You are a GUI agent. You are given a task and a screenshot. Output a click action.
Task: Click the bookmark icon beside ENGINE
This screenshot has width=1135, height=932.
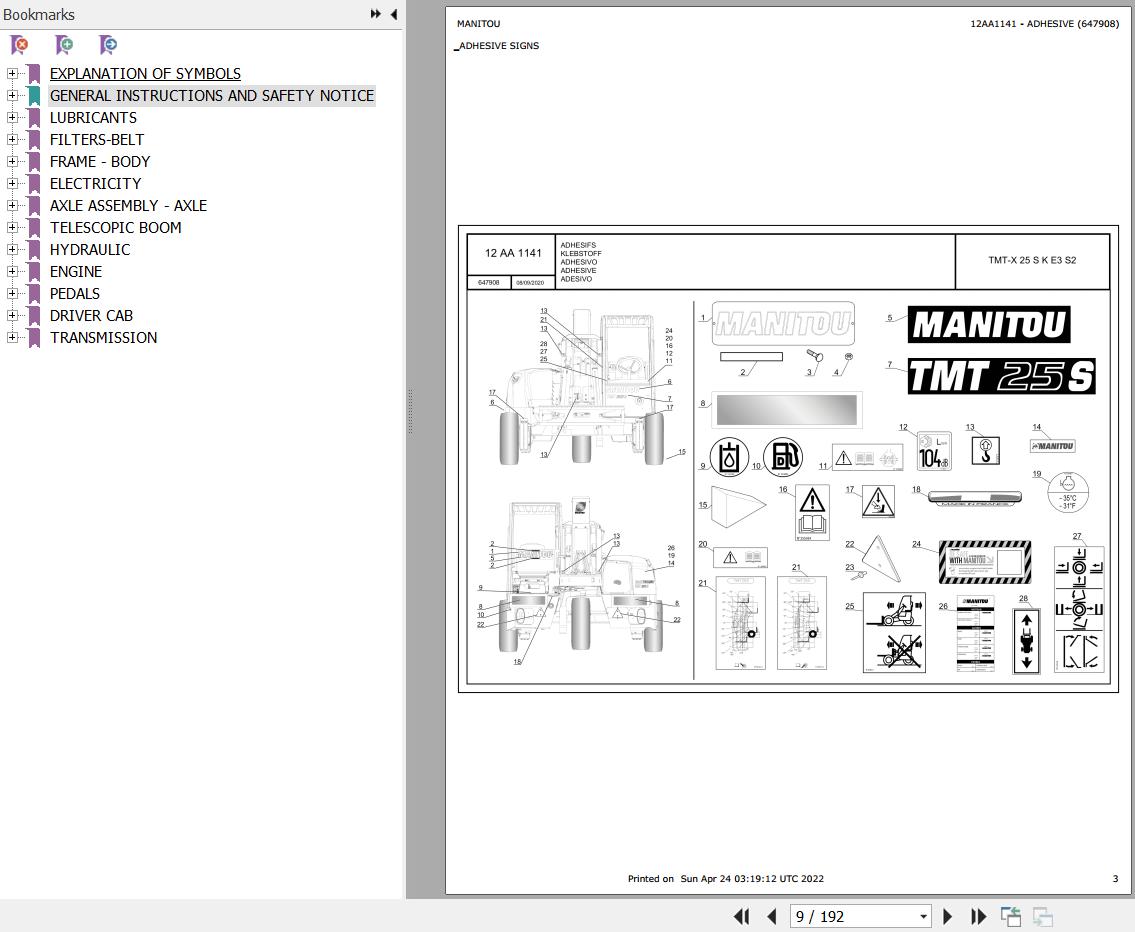point(33,272)
